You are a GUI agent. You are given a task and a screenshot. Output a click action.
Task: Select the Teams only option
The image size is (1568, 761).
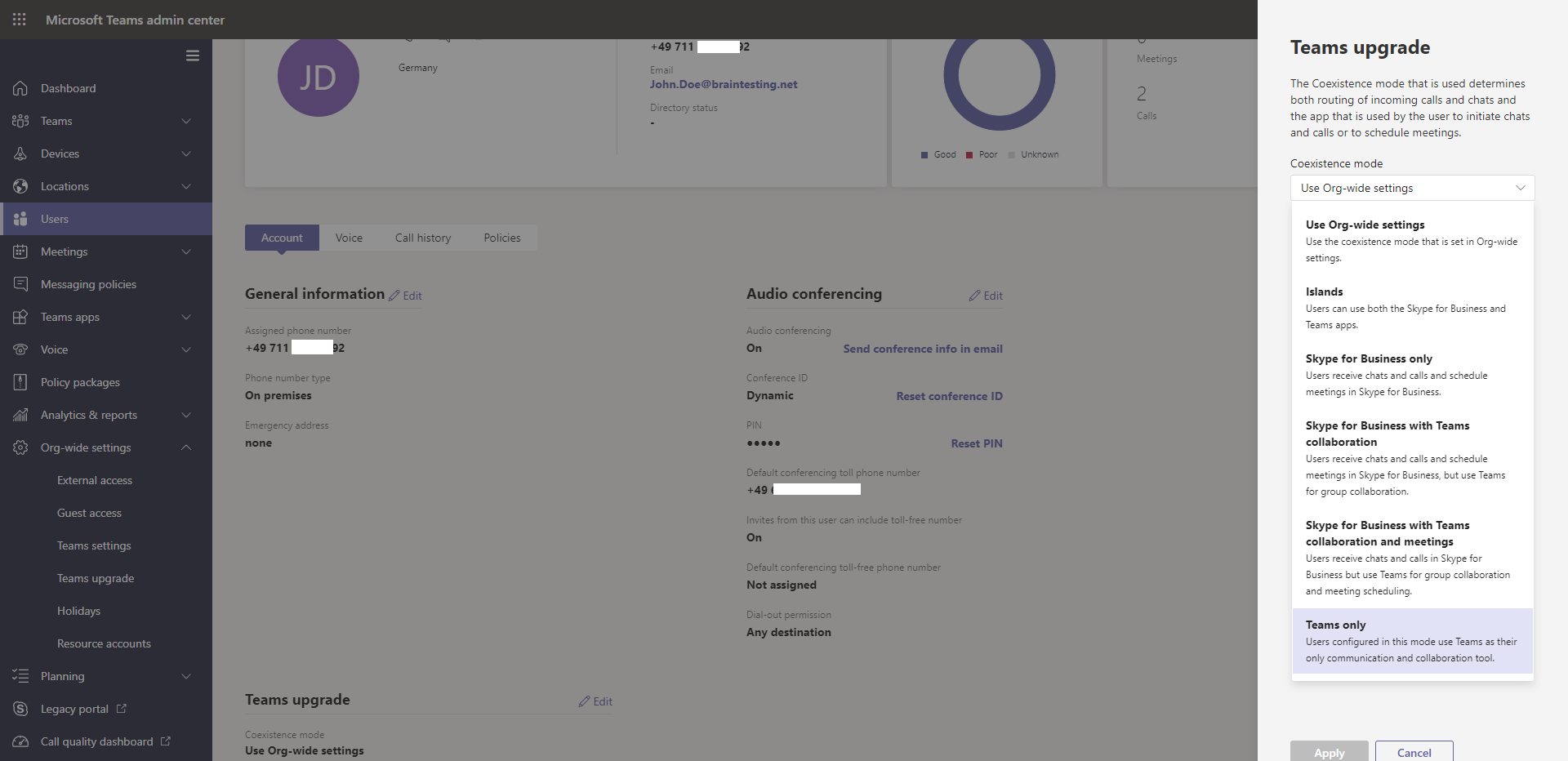click(x=1412, y=641)
